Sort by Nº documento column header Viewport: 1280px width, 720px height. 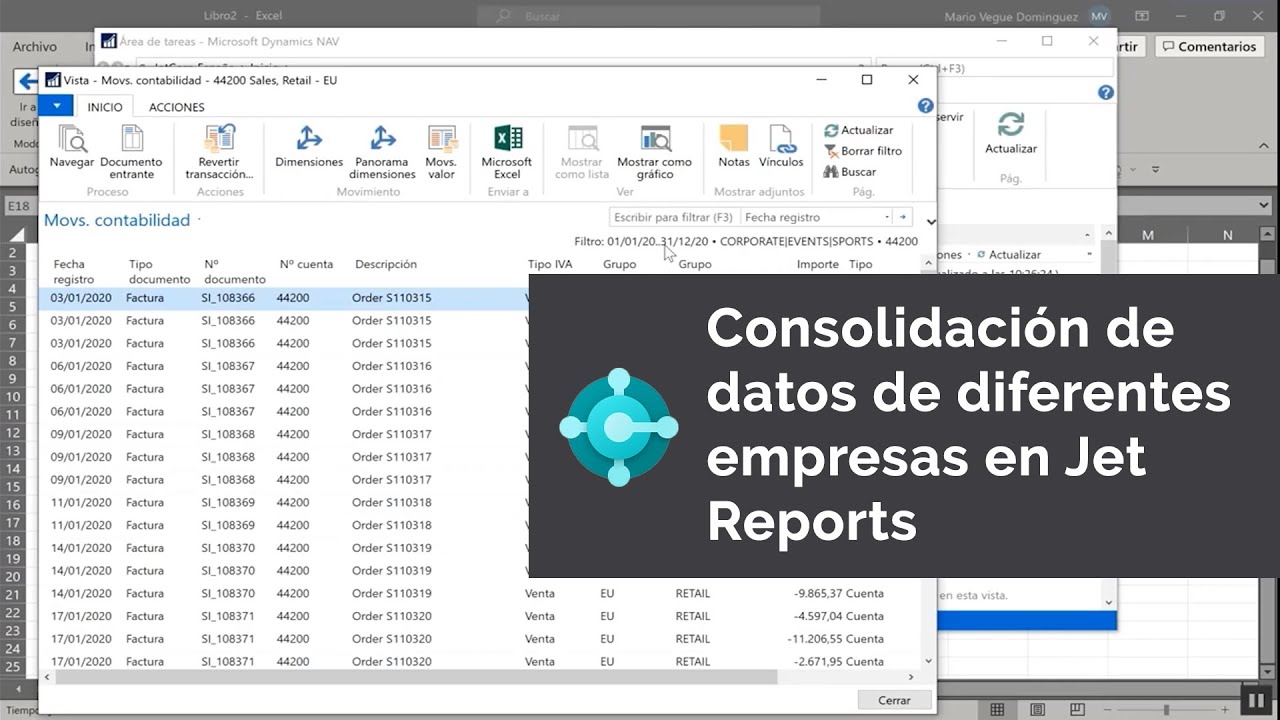[235, 271]
